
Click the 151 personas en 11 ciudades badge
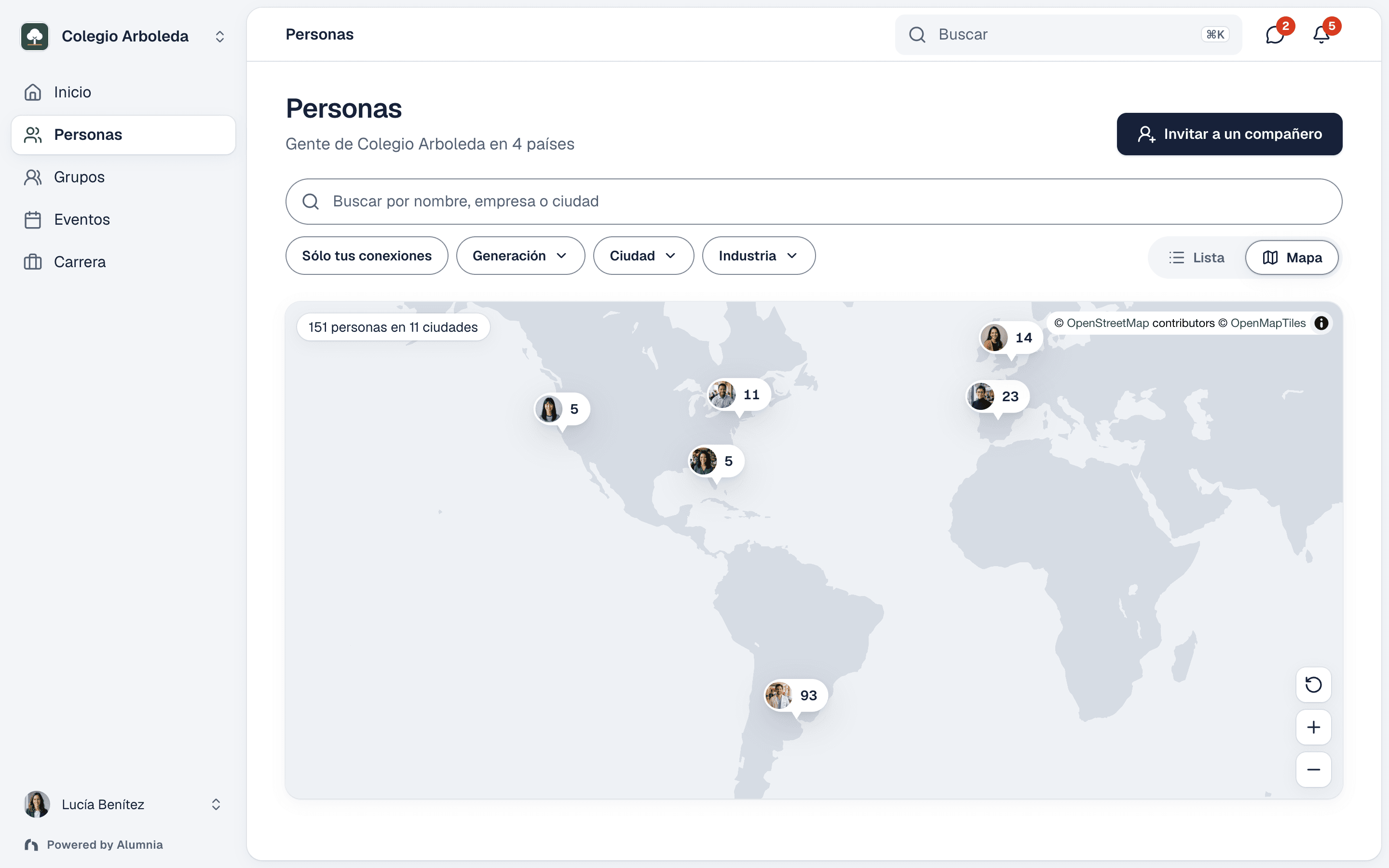(393, 327)
